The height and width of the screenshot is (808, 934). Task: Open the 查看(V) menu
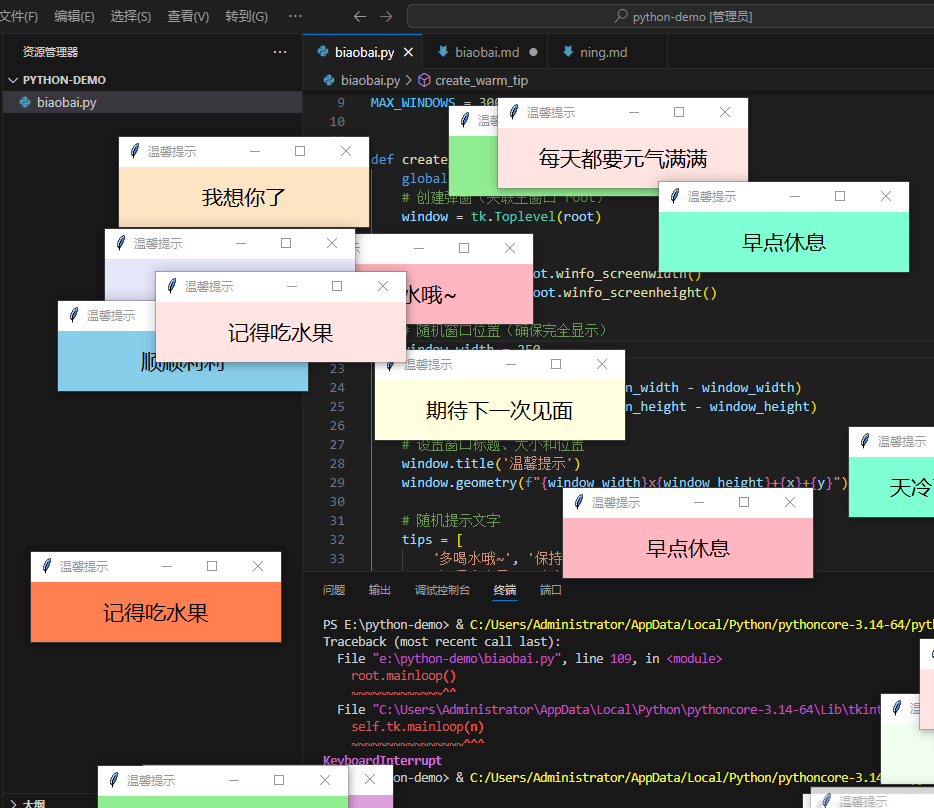tap(188, 17)
